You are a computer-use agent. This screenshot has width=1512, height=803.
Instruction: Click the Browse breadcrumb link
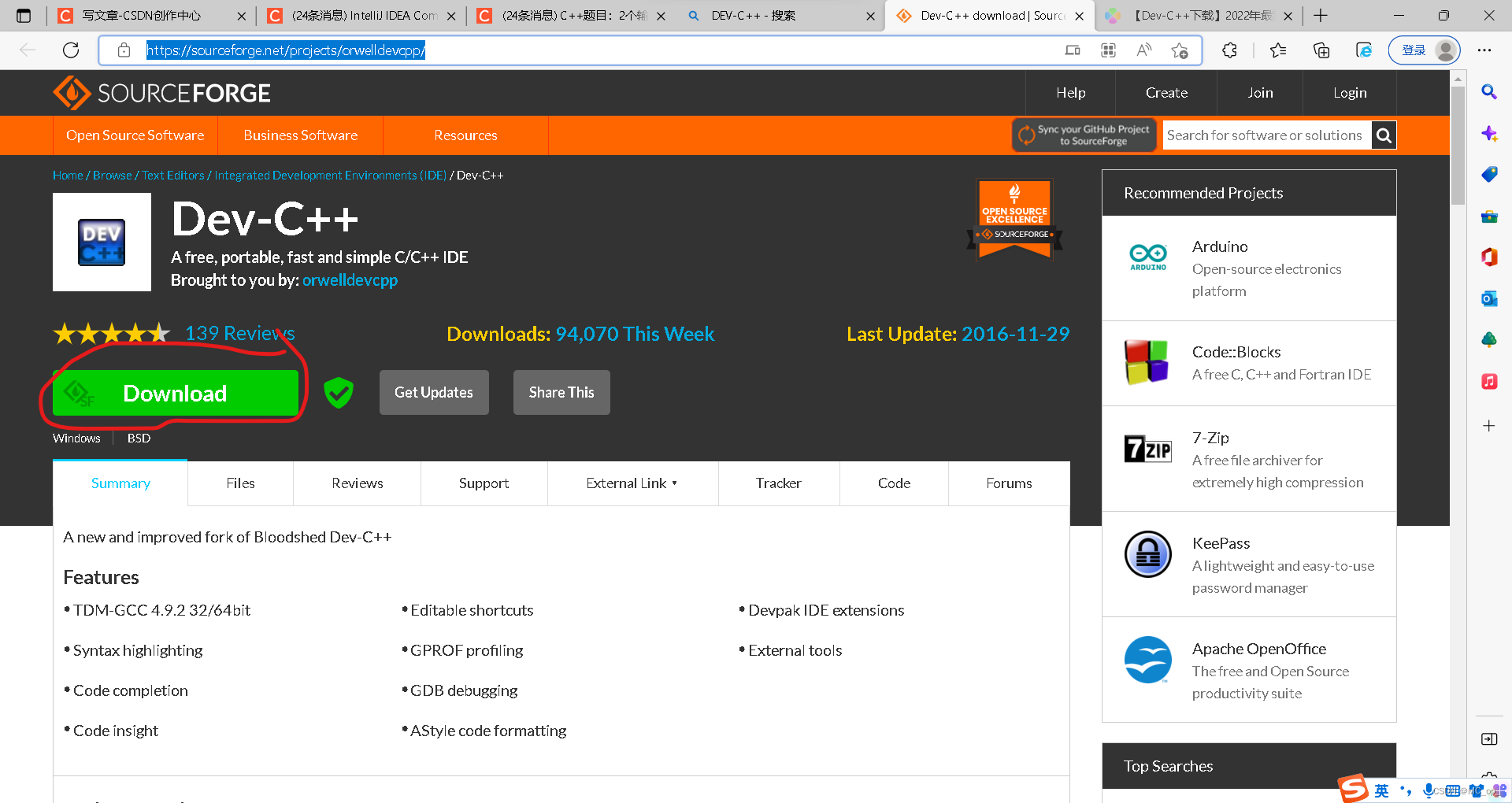pyautogui.click(x=113, y=176)
